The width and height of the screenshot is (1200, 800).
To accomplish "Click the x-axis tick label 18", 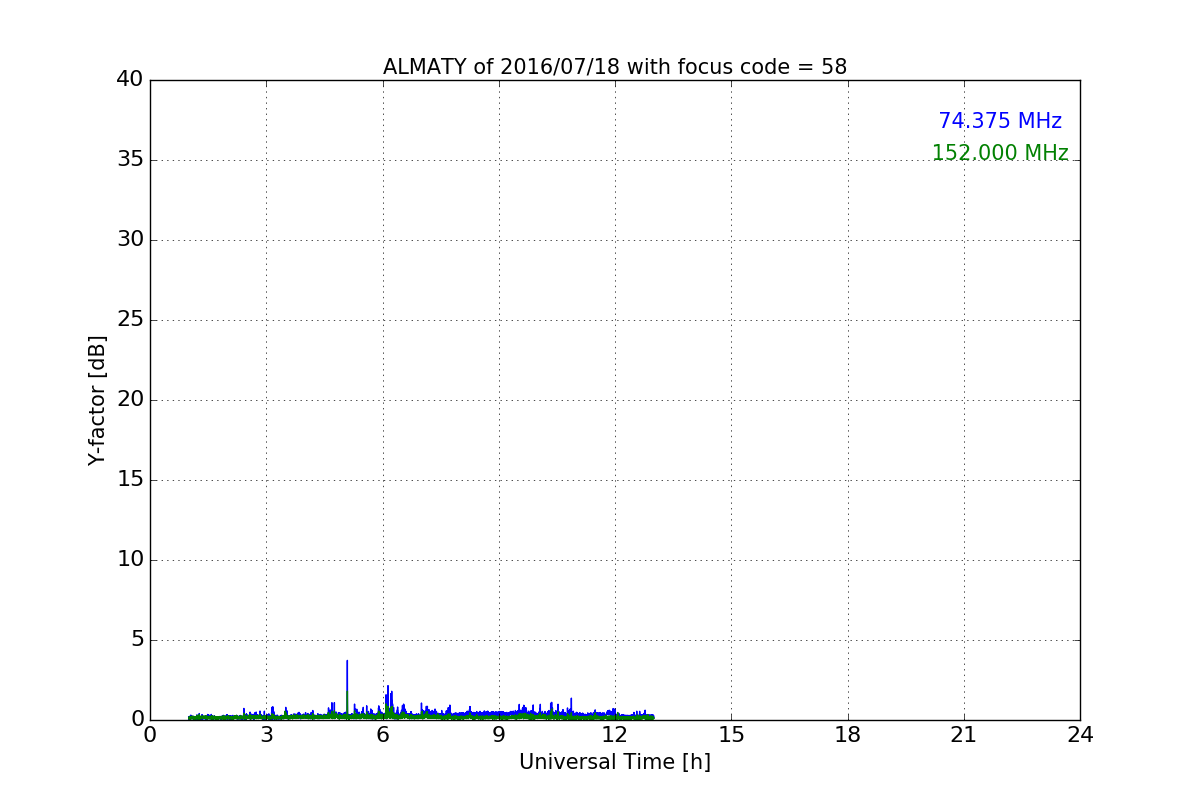I will click(x=848, y=735).
